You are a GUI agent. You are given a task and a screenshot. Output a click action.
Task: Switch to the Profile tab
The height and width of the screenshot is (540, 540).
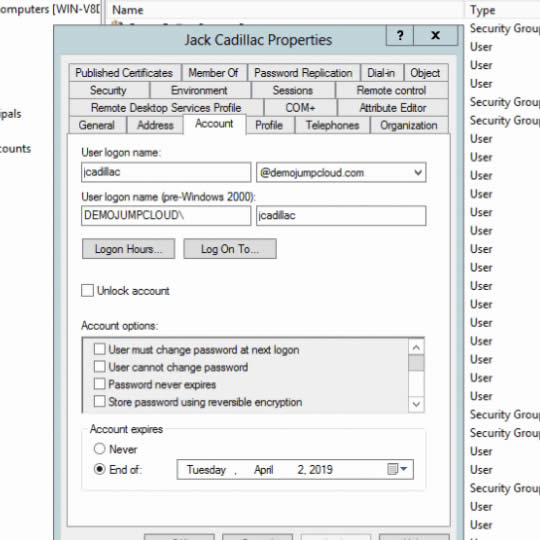click(x=269, y=125)
